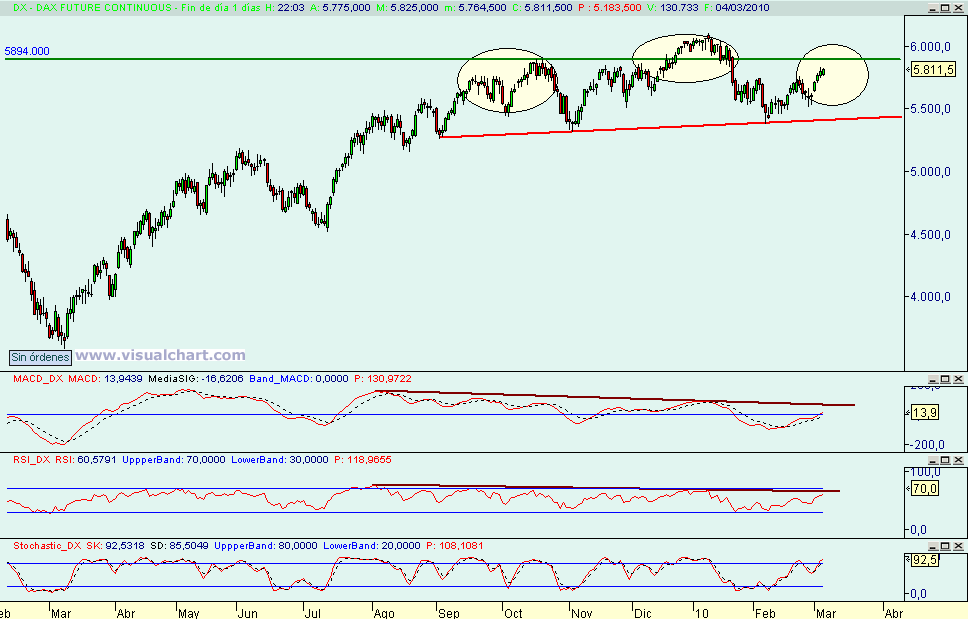
Task: Select the green 5894.000 resistance line
Action: [300, 59]
